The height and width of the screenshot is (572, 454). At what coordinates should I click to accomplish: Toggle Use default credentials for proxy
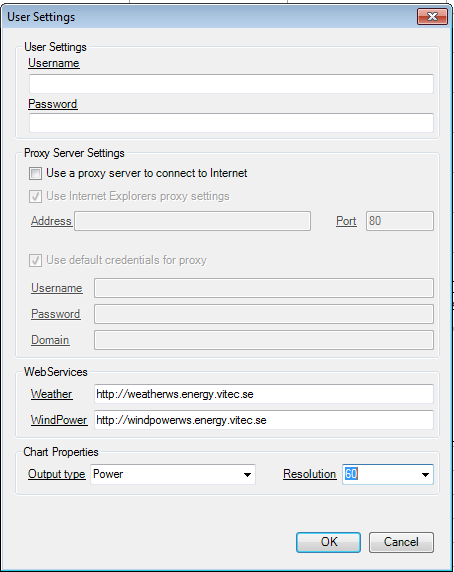click(x=35, y=260)
